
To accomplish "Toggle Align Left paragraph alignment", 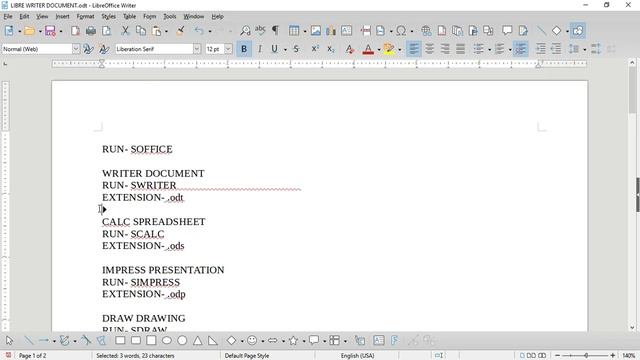I will click(x=413, y=49).
